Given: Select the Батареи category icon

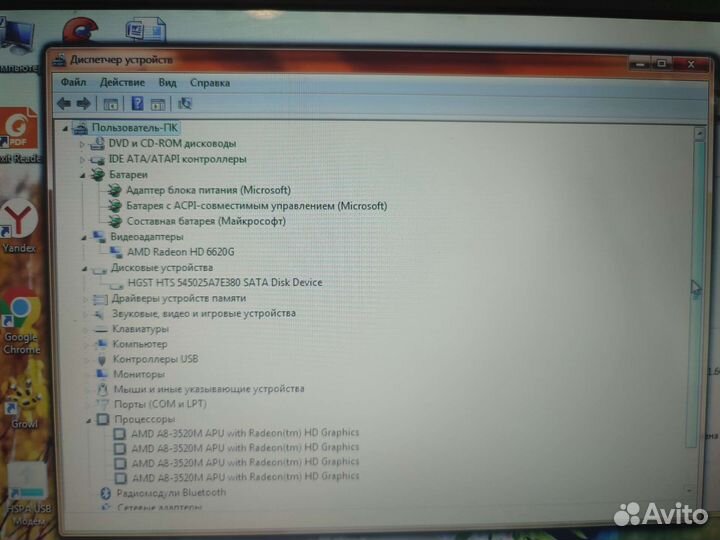Looking at the screenshot, I should pyautogui.click(x=97, y=174).
